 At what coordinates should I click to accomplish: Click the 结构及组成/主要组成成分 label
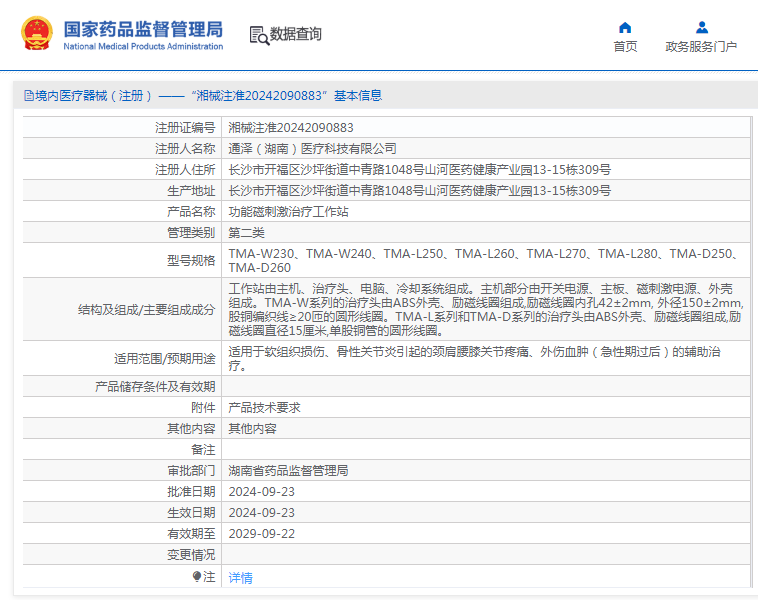[x=146, y=309]
